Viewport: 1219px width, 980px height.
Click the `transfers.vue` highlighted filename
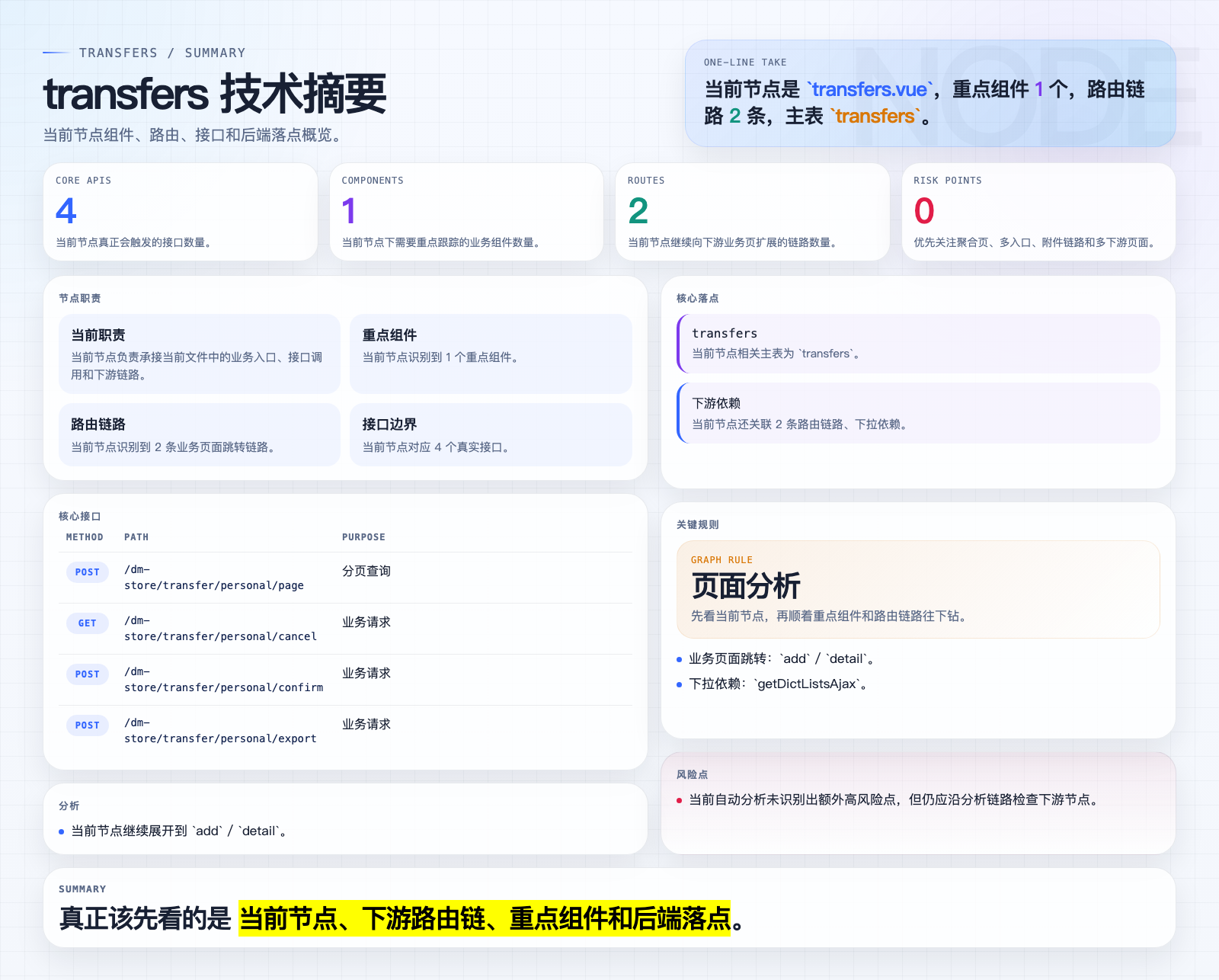pos(869,89)
